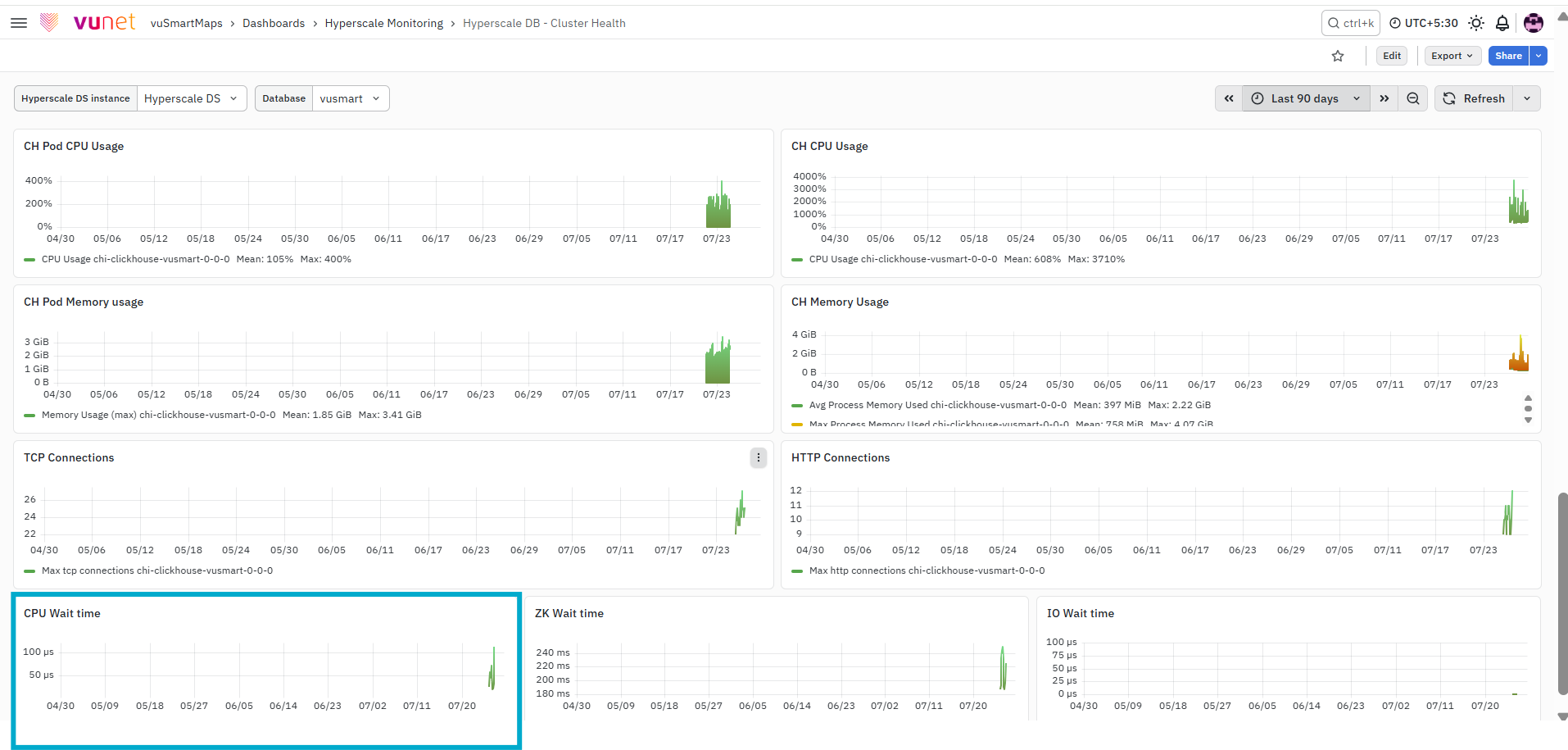Open the hamburger navigation menu
This screenshot has width=1568, height=750.
(19, 23)
